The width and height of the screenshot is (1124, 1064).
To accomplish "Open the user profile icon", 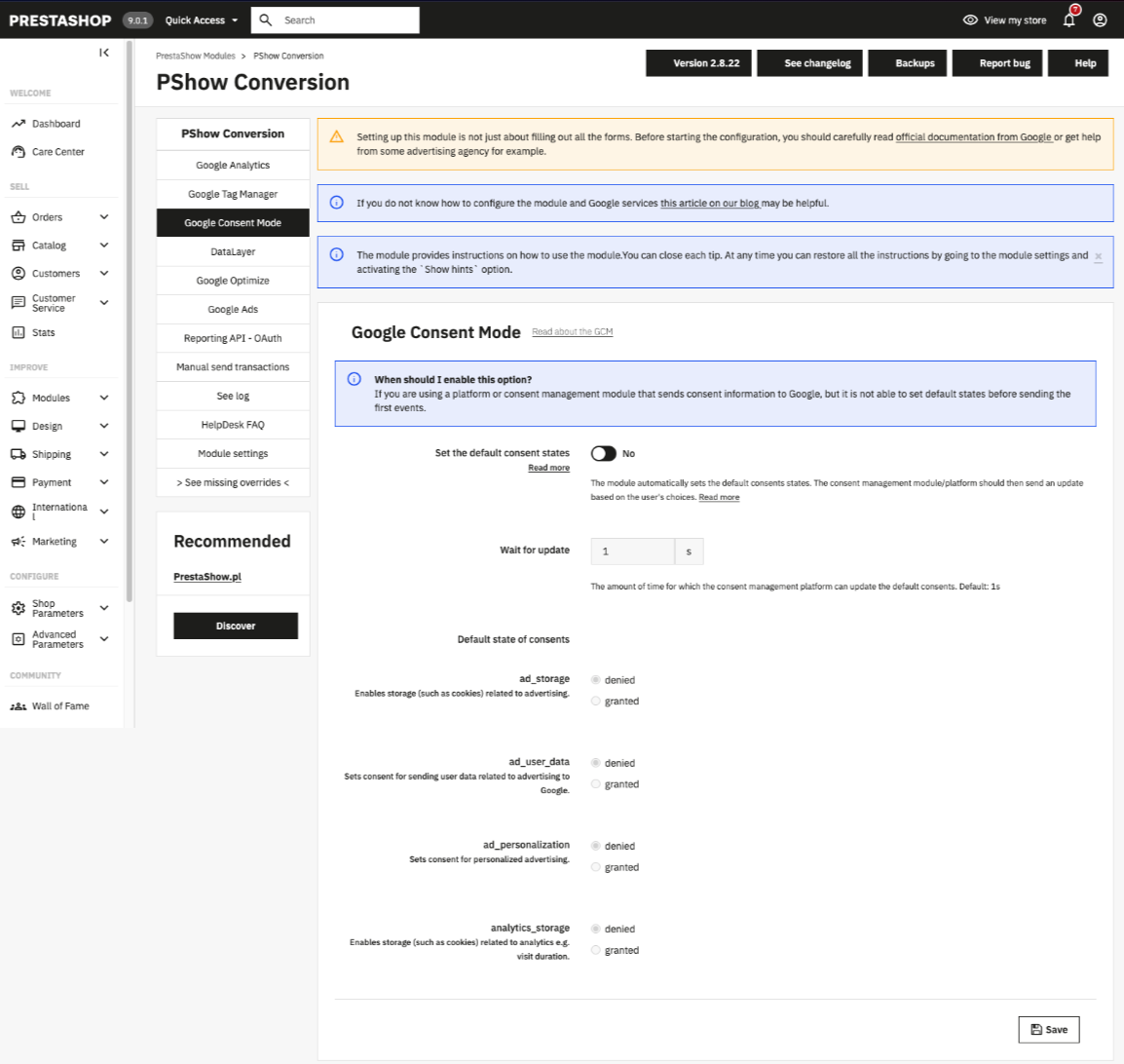I will coord(1100,20).
